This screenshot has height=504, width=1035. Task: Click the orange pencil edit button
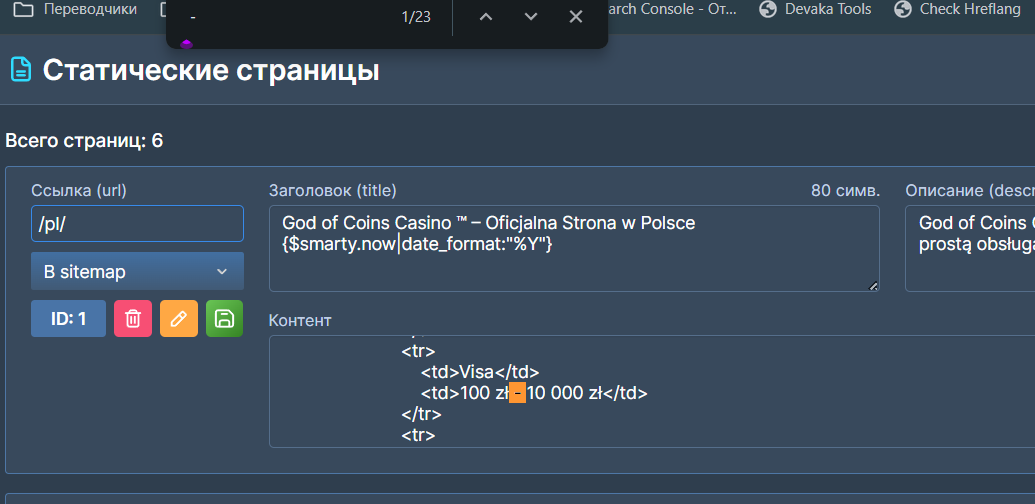click(179, 319)
